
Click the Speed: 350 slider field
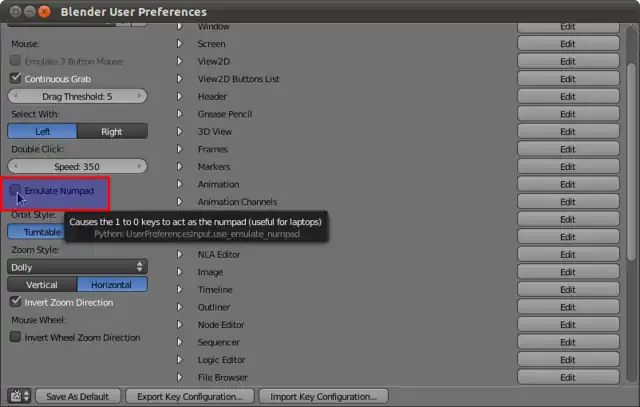click(x=78, y=167)
